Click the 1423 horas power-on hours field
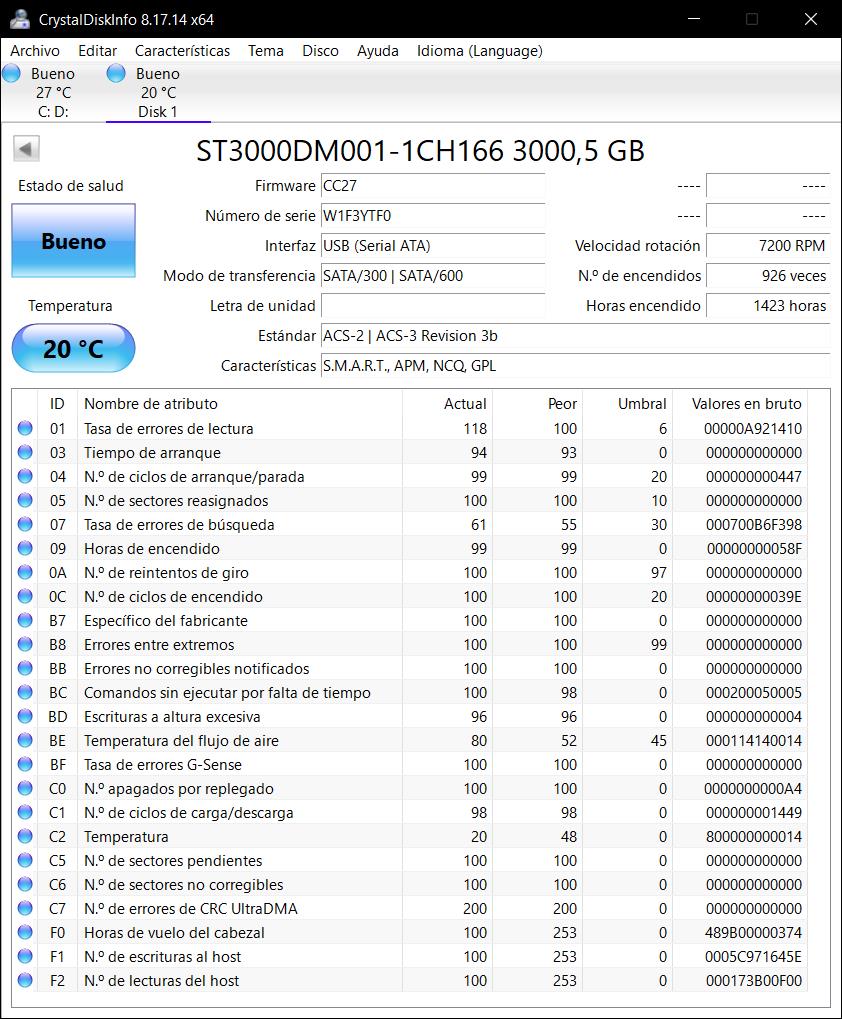 tap(768, 305)
